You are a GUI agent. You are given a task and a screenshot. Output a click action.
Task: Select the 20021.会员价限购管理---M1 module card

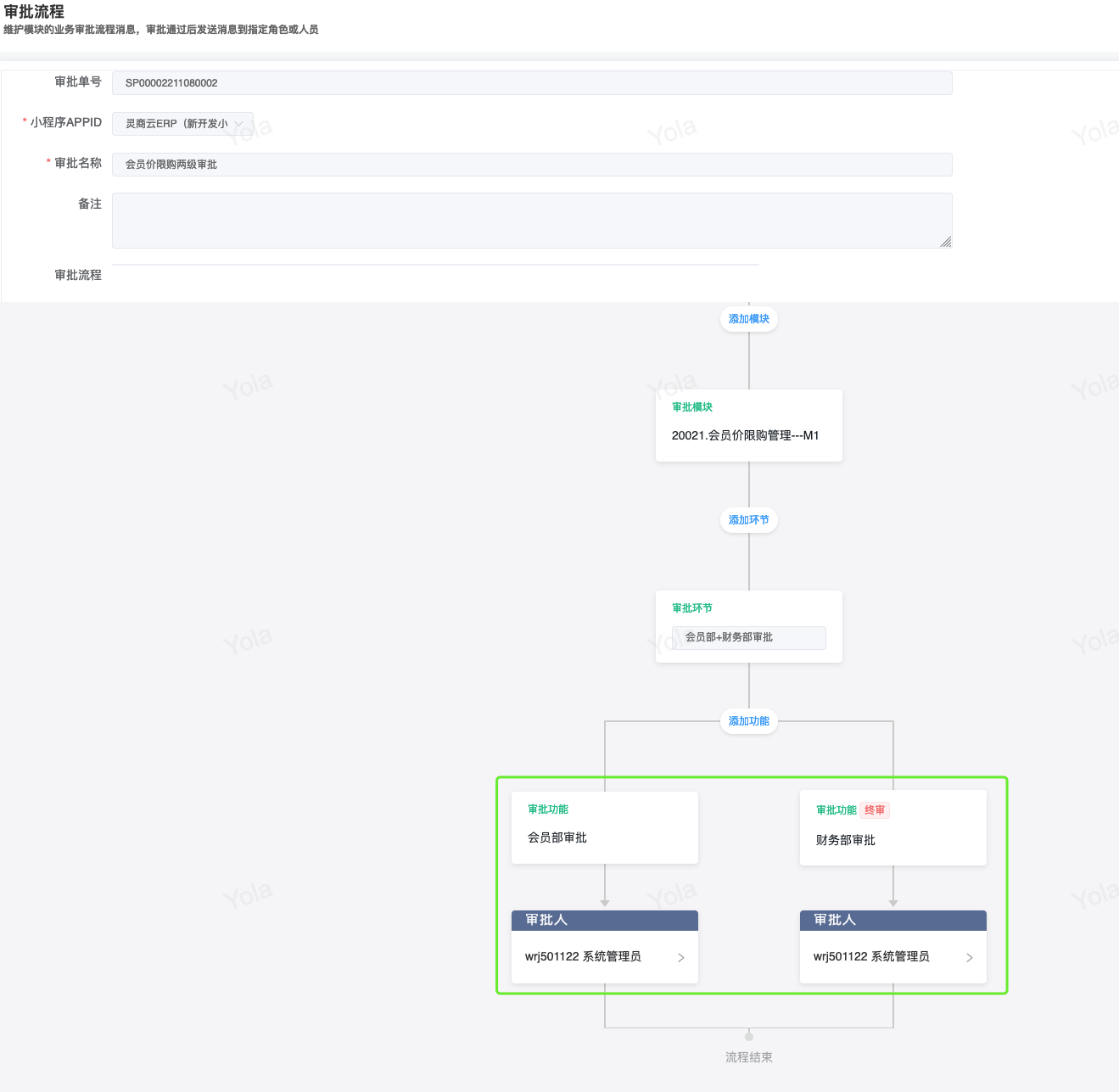coord(749,426)
